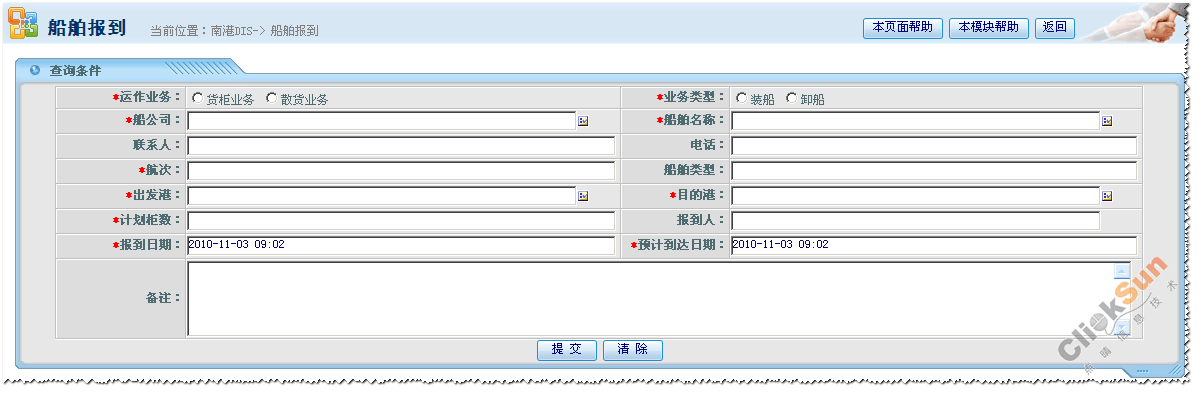
Task: Switch to the 查询条件 tab
Action: click(75, 70)
